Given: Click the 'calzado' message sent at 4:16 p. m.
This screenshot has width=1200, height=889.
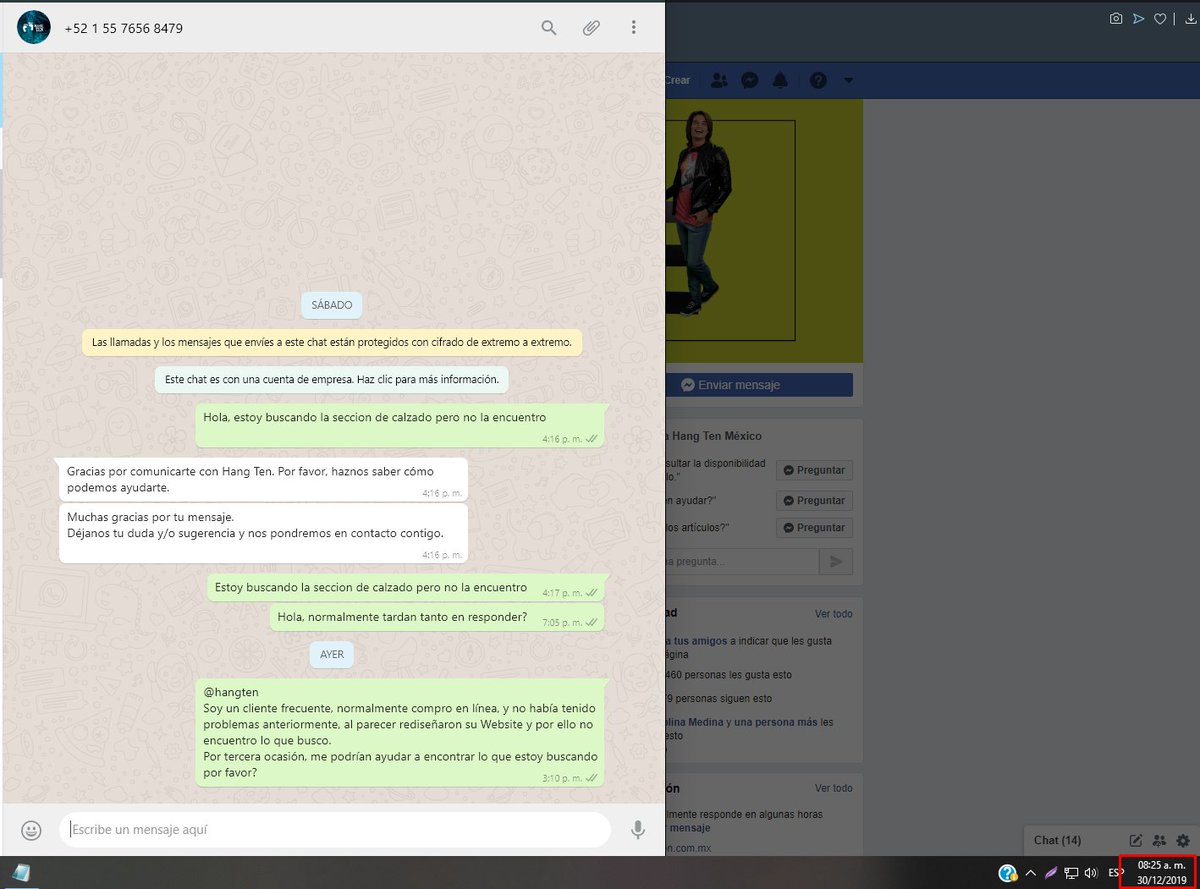Looking at the screenshot, I should (x=400, y=425).
